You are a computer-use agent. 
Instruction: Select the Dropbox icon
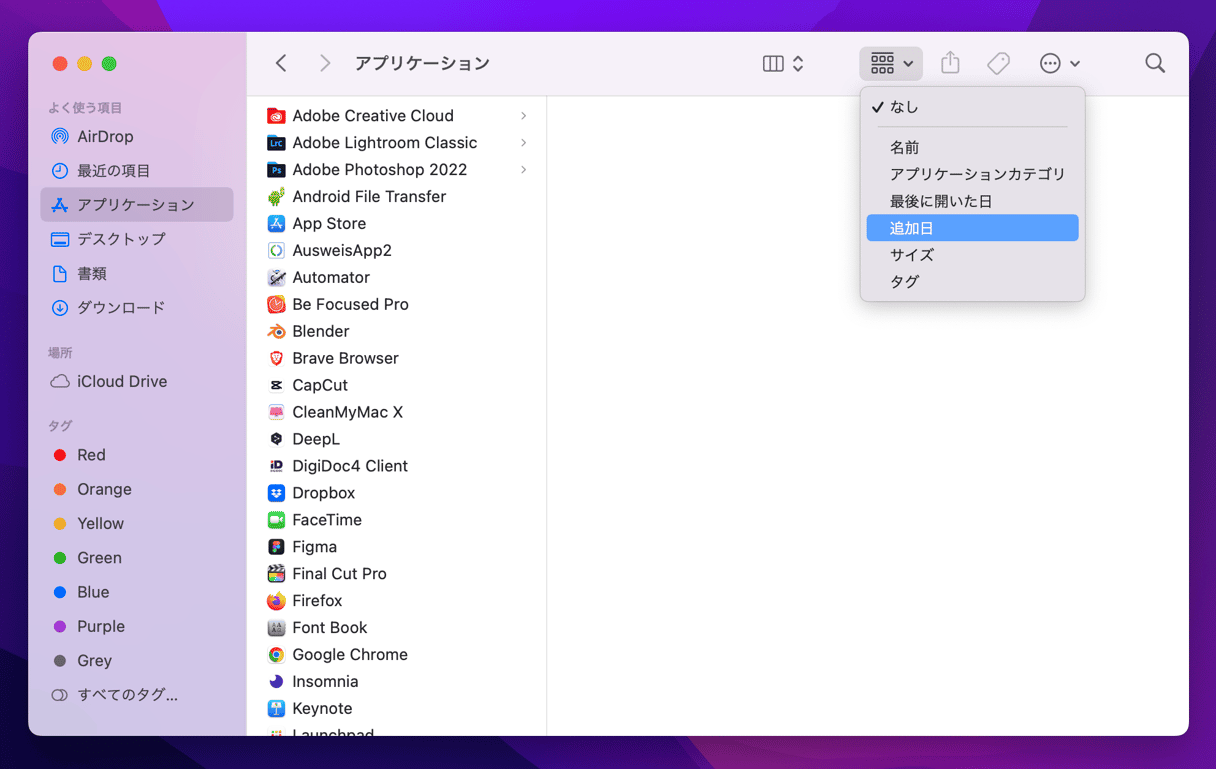pyautogui.click(x=276, y=493)
